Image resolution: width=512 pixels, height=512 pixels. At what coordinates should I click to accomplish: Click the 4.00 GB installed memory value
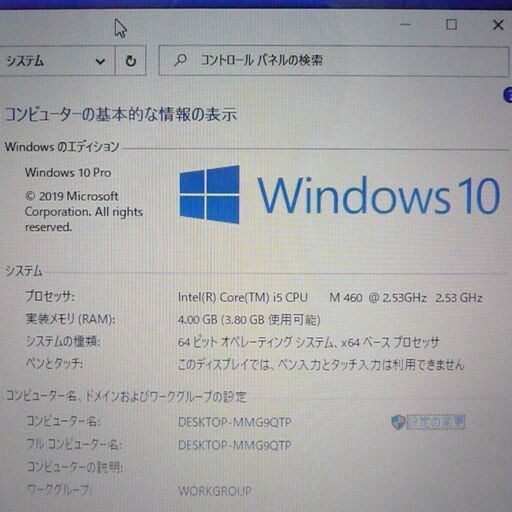point(249,320)
